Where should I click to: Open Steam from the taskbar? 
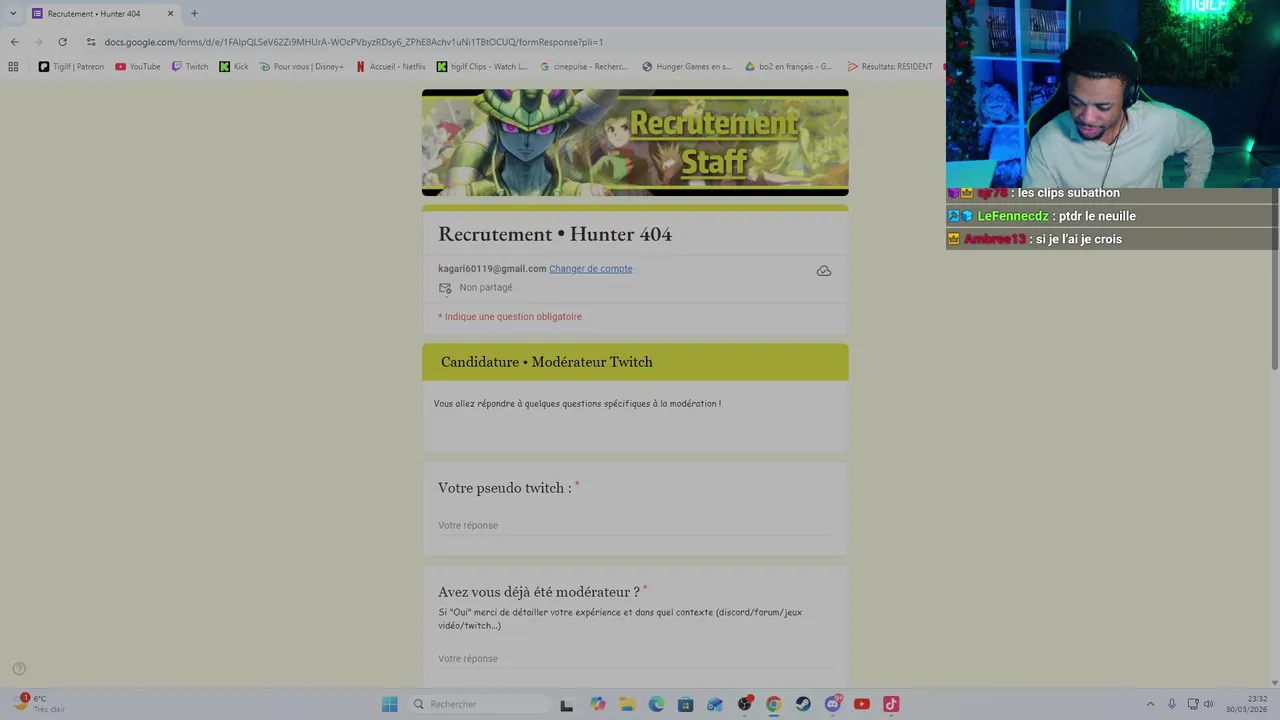pos(803,704)
